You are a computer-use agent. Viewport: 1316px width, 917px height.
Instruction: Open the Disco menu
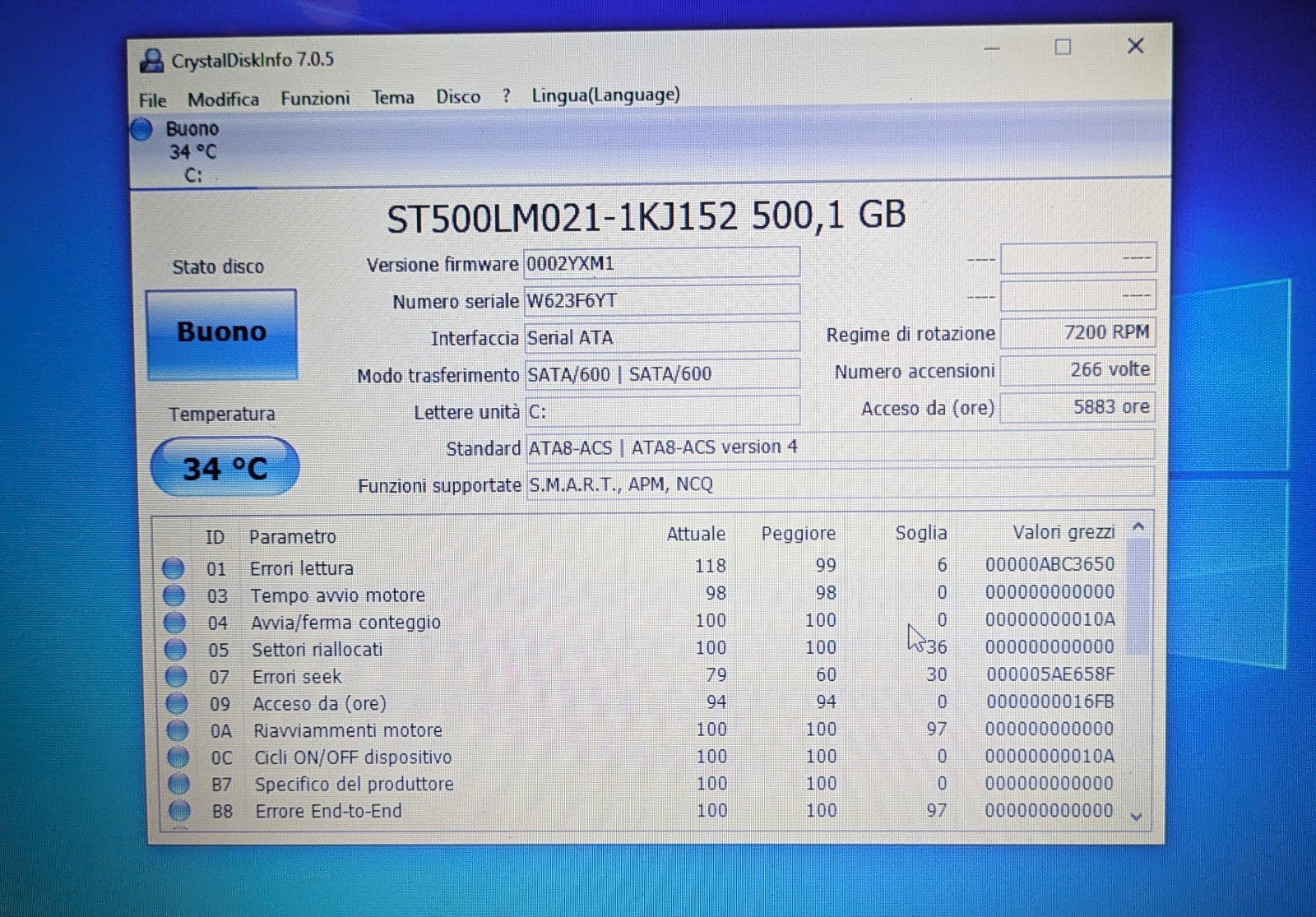(x=458, y=97)
